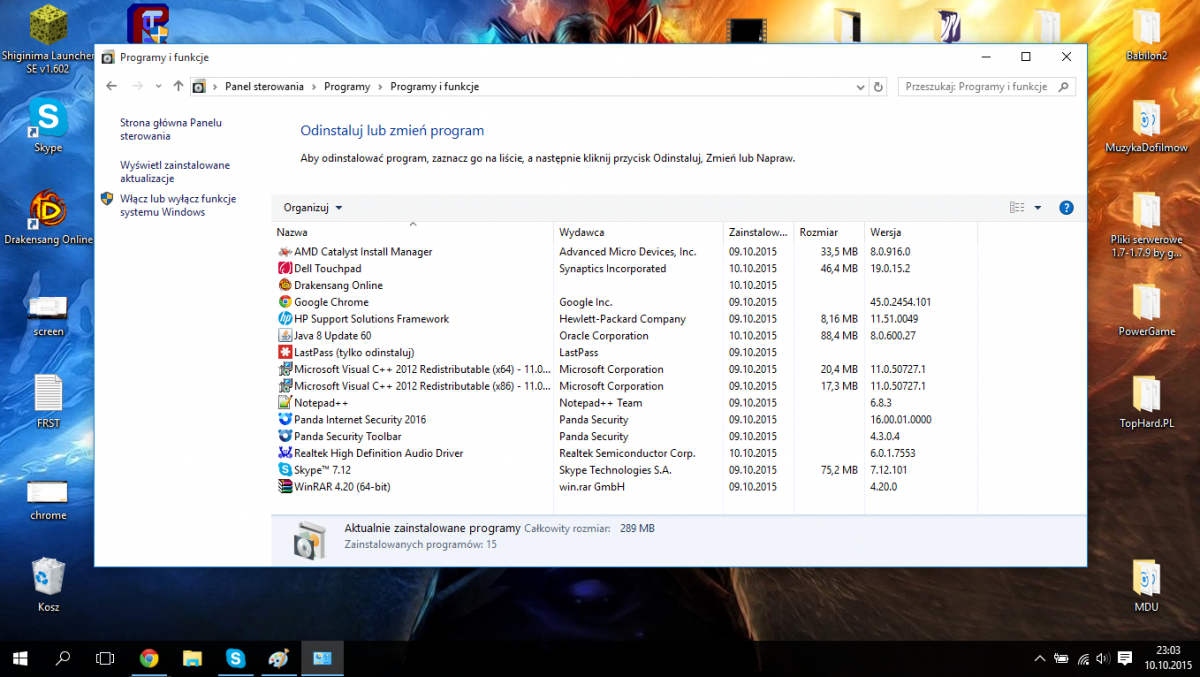Go up one level with up arrow
1200x677 pixels.
(178, 87)
